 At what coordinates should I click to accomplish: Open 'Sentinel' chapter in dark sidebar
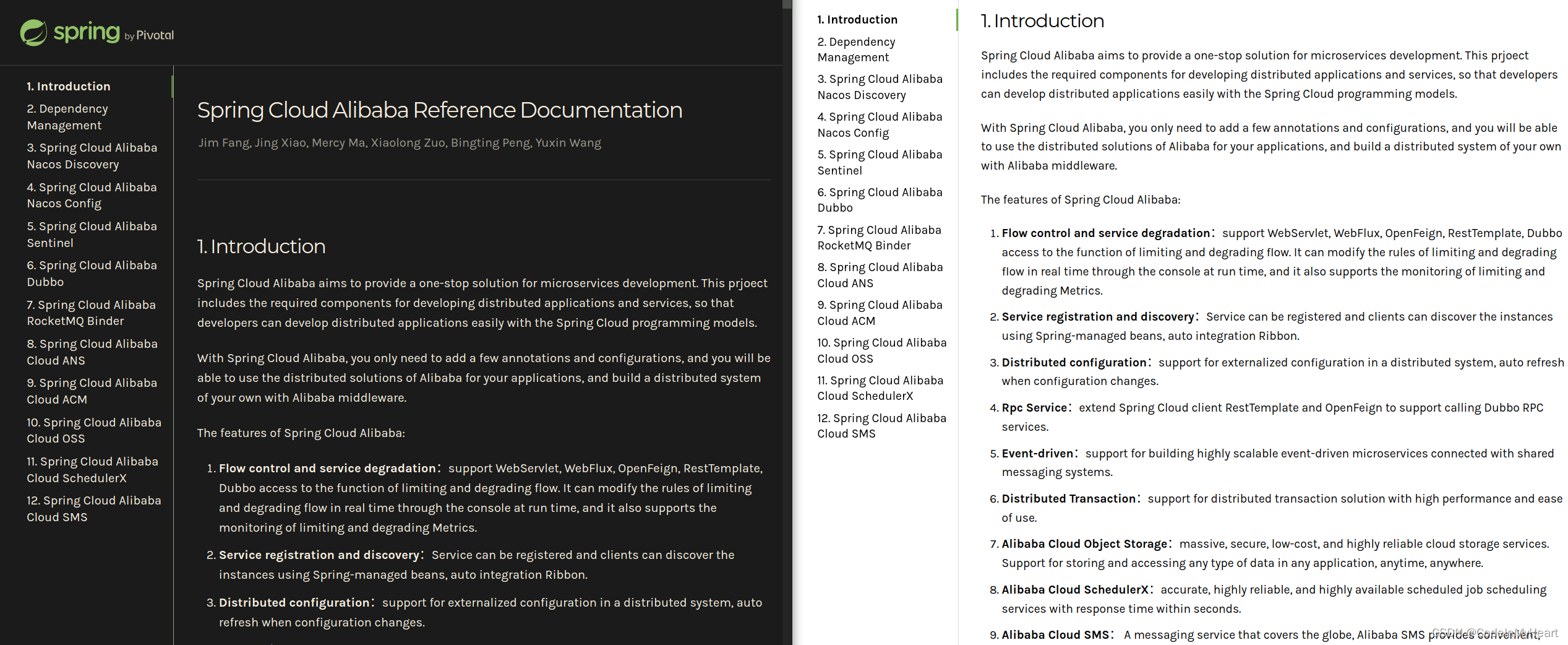click(92, 235)
